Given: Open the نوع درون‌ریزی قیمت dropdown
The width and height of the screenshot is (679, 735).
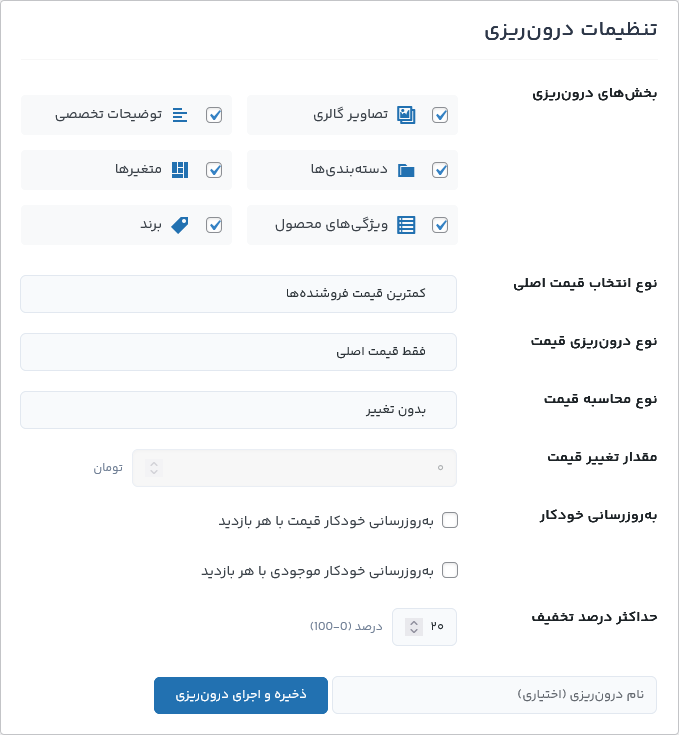Looking at the screenshot, I should (x=238, y=352).
